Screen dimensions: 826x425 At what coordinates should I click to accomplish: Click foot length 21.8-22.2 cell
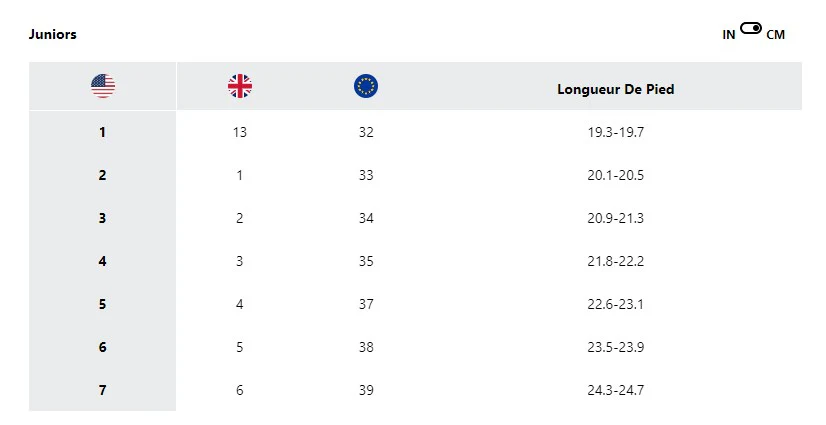pos(615,261)
